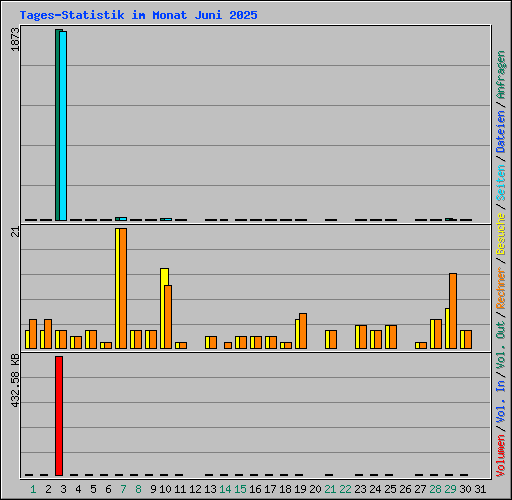Click the 21 visits axis label
Screen dimensions: 512x500
[15, 232]
